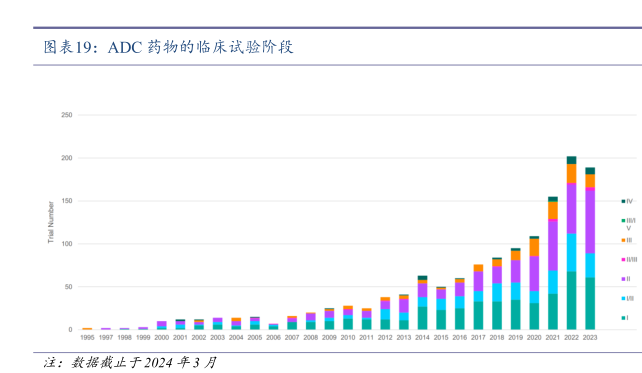Click the dark green IV legend swatch
Screen dimensions: 642x373
(623, 201)
